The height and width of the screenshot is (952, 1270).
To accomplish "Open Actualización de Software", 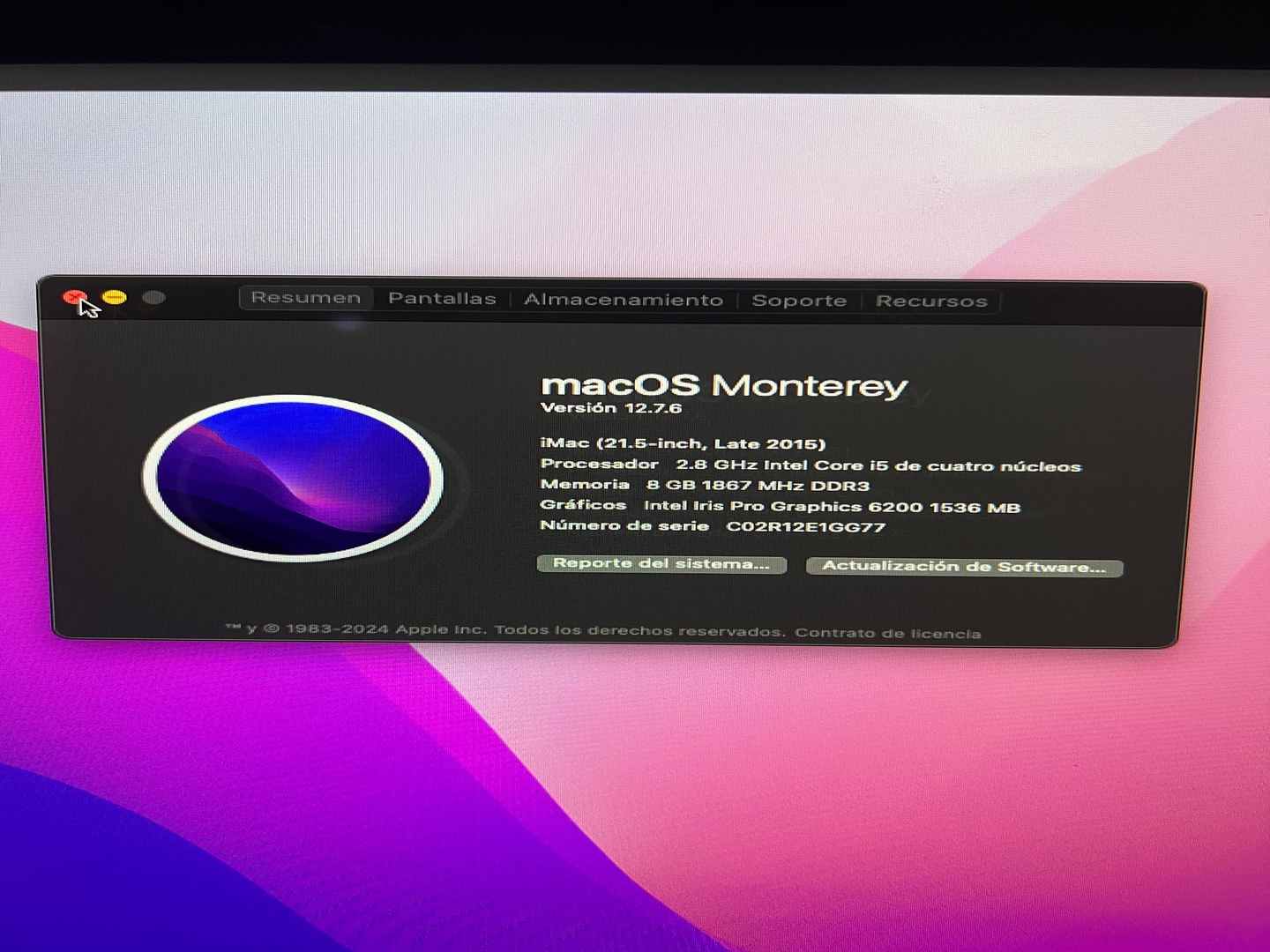I will tap(964, 567).
